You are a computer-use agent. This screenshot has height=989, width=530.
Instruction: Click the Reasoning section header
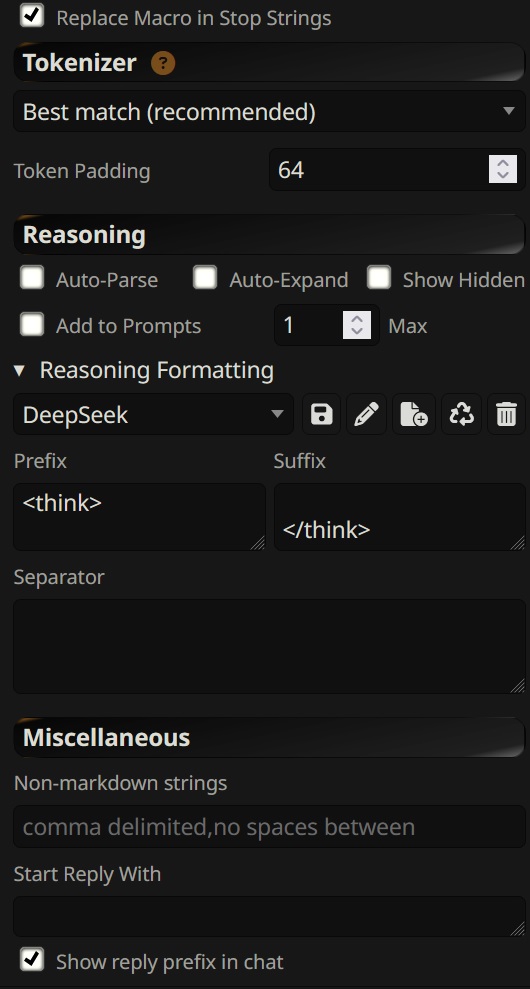[x=269, y=235]
